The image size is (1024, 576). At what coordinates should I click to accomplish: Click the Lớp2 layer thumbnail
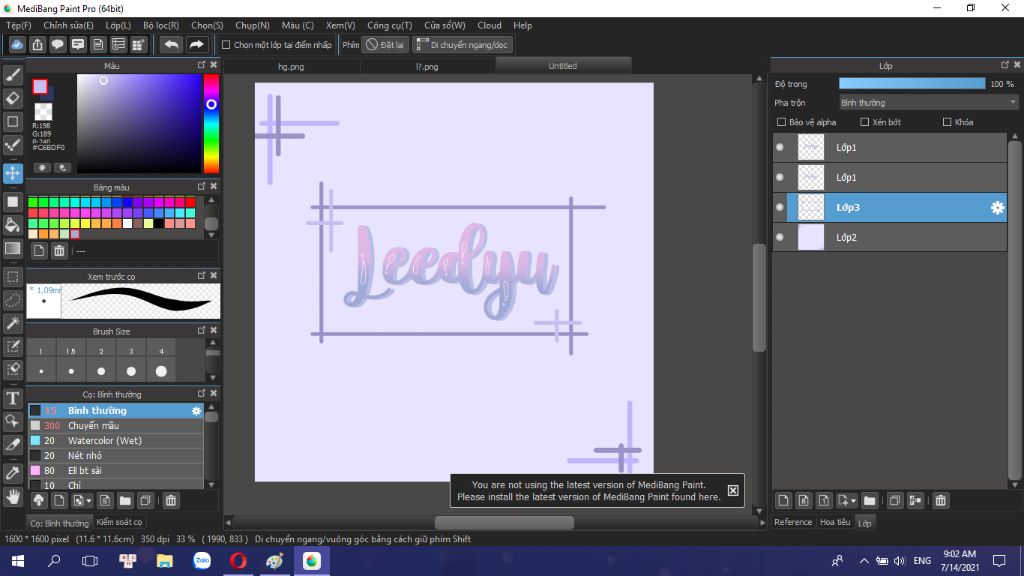point(811,238)
